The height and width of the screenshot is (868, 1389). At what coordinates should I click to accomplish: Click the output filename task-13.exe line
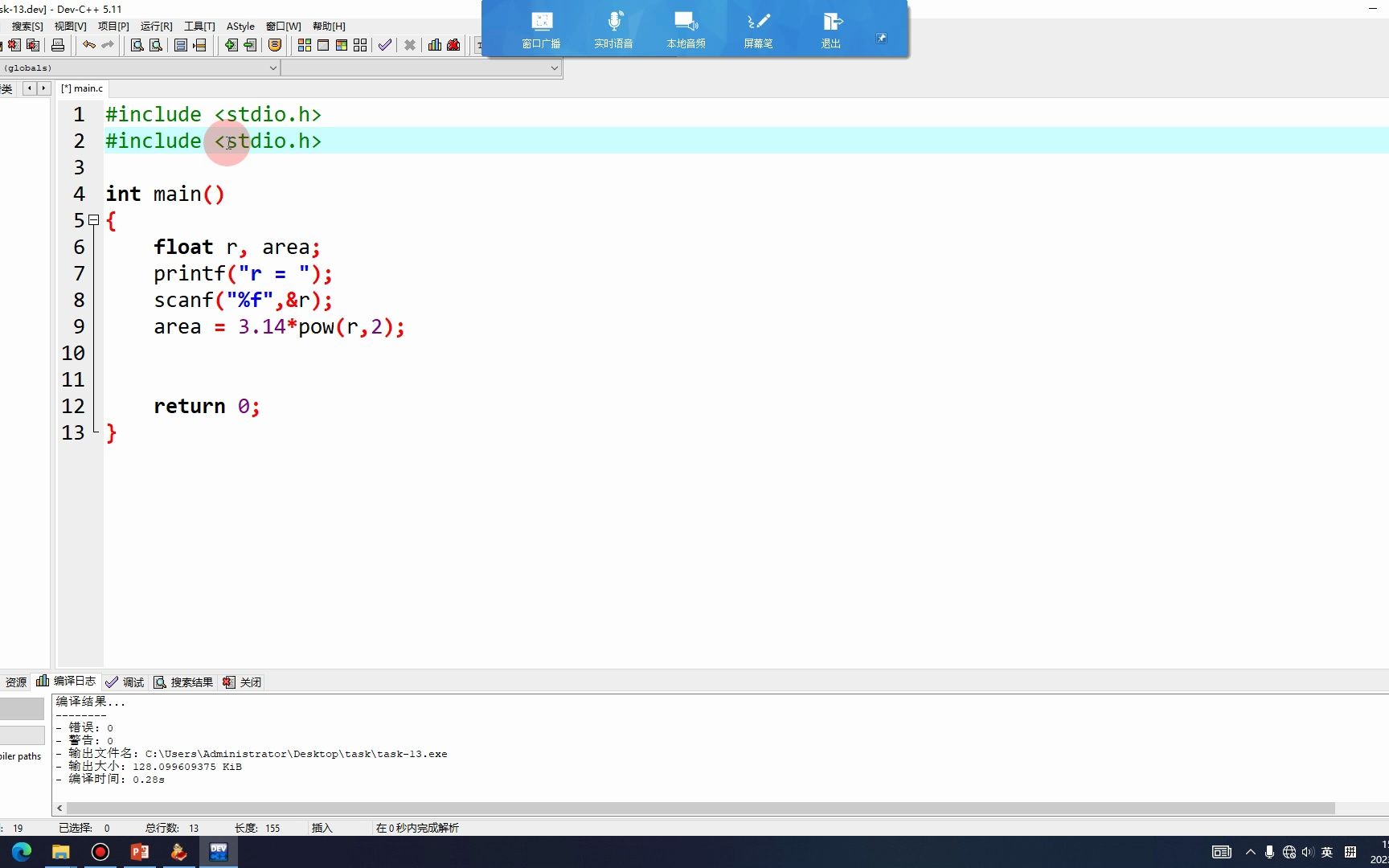click(252, 754)
